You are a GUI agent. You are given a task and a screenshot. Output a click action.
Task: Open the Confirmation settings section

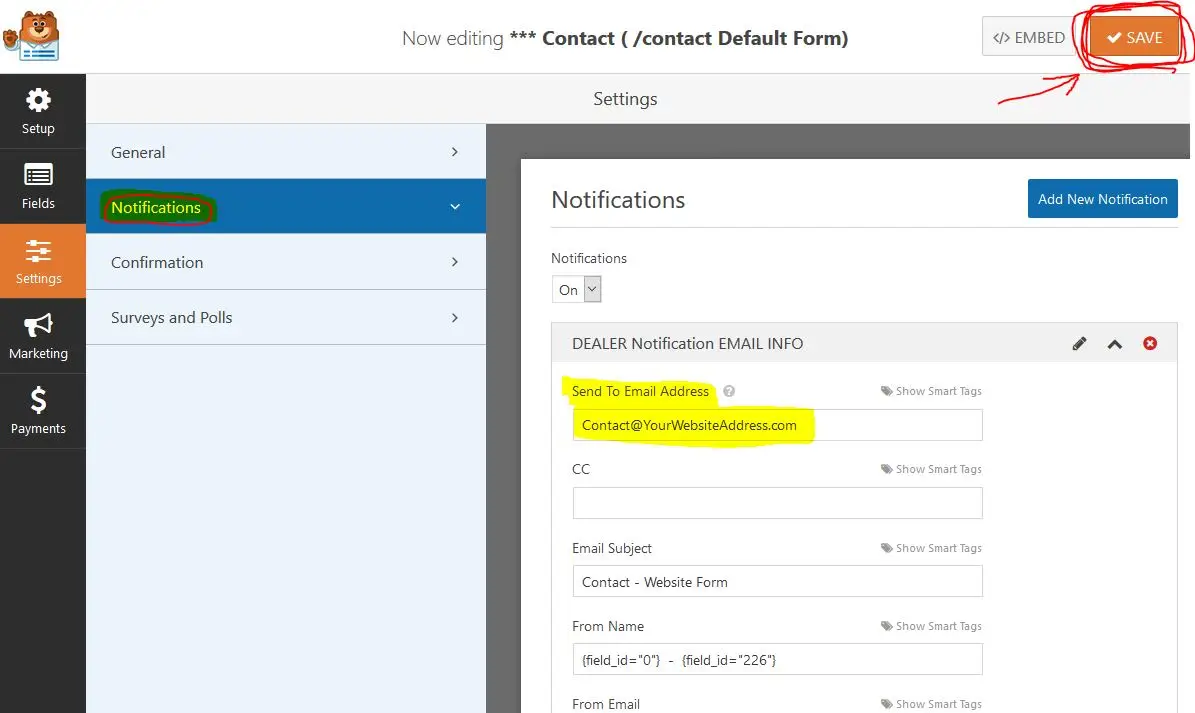(x=285, y=262)
